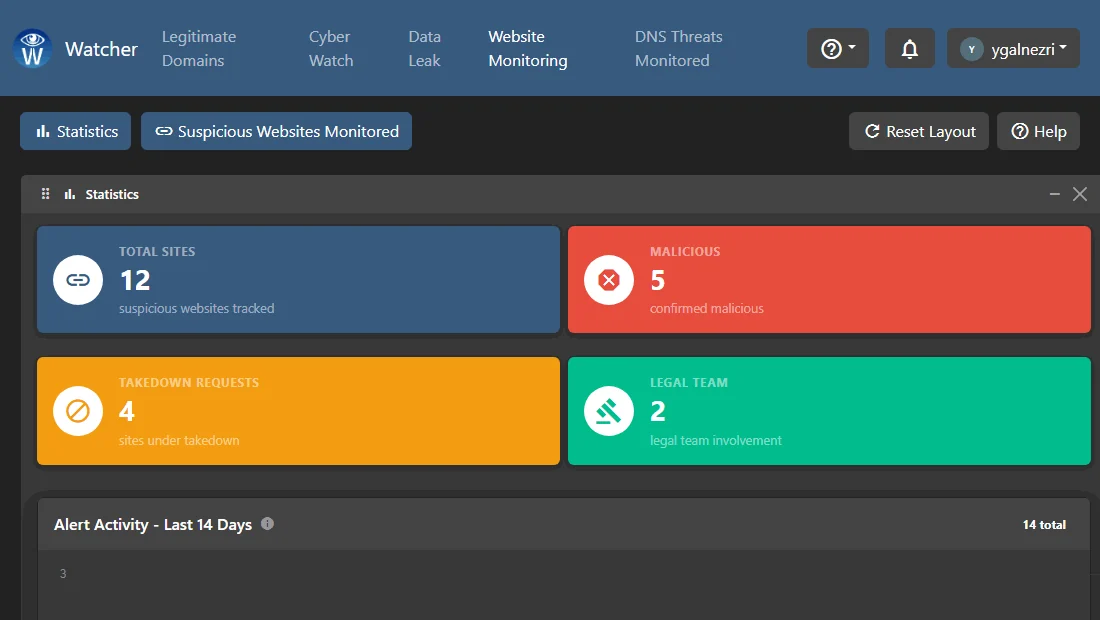Screen dimensions: 1100x620
Task: Click the Takedown Requests ban icon
Action: coord(78,411)
